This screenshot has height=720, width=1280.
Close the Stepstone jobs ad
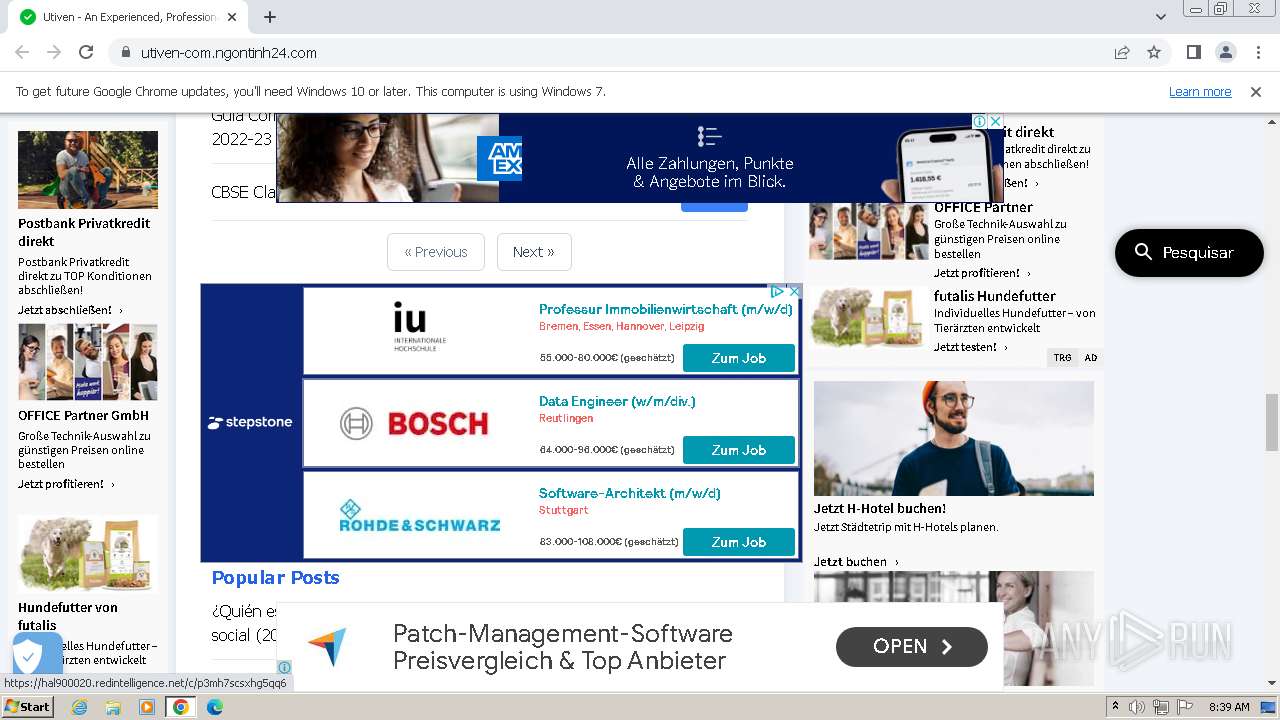pyautogui.click(x=795, y=291)
